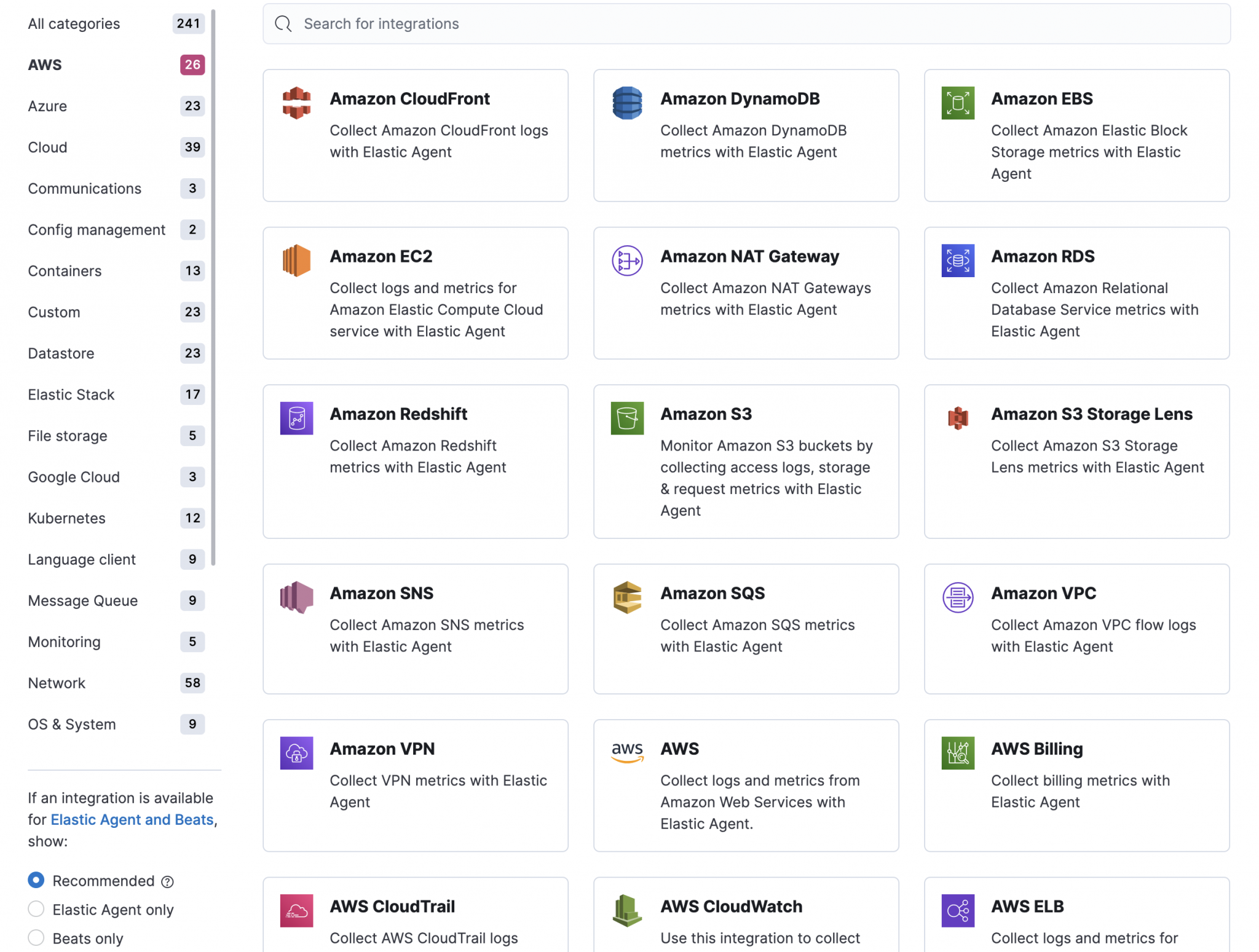This screenshot has height=952, width=1259.
Task: Click the Amazon EC2 orange icon
Action: 296,261
